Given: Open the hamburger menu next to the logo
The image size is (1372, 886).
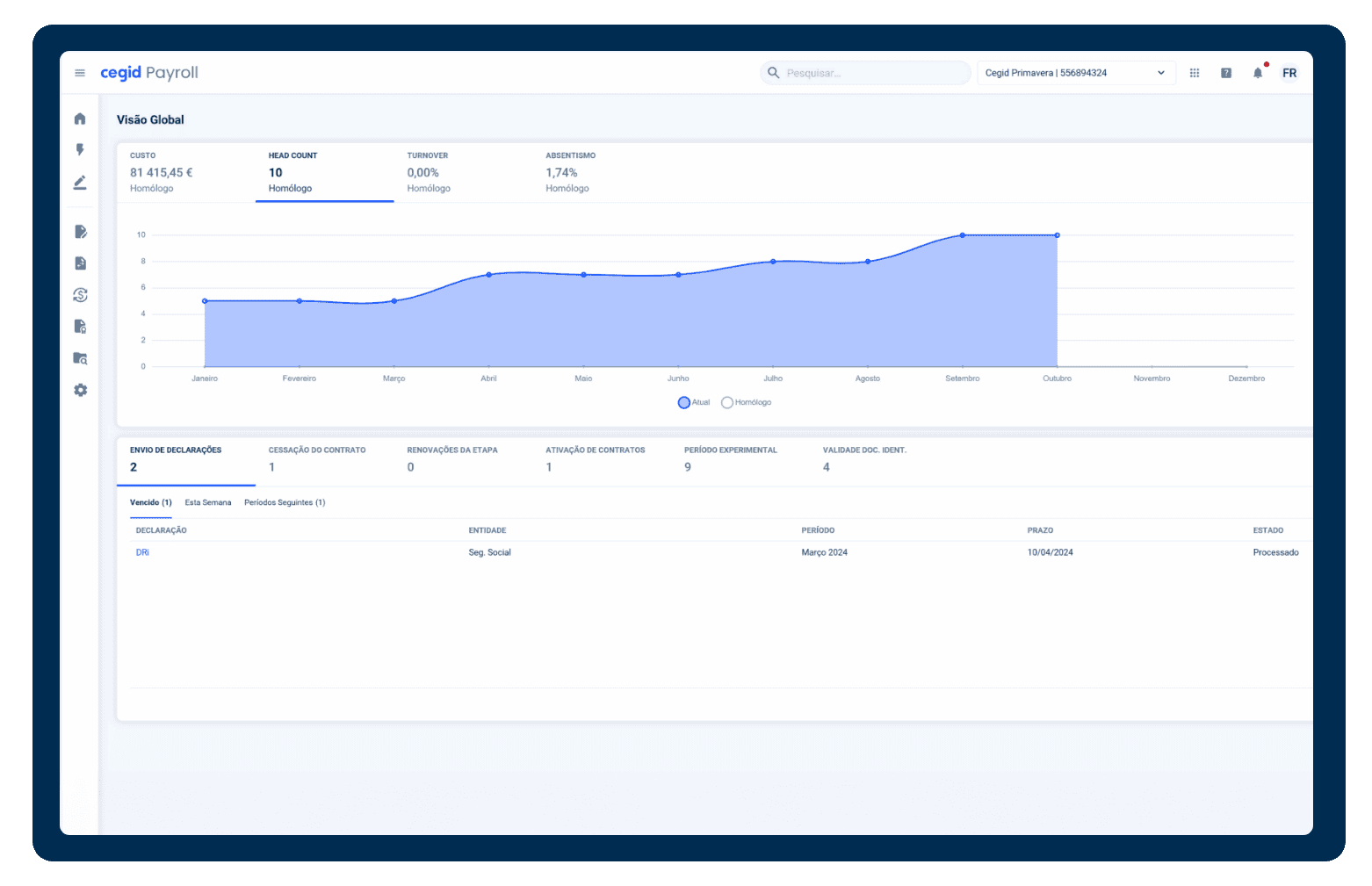Looking at the screenshot, I should [x=80, y=73].
